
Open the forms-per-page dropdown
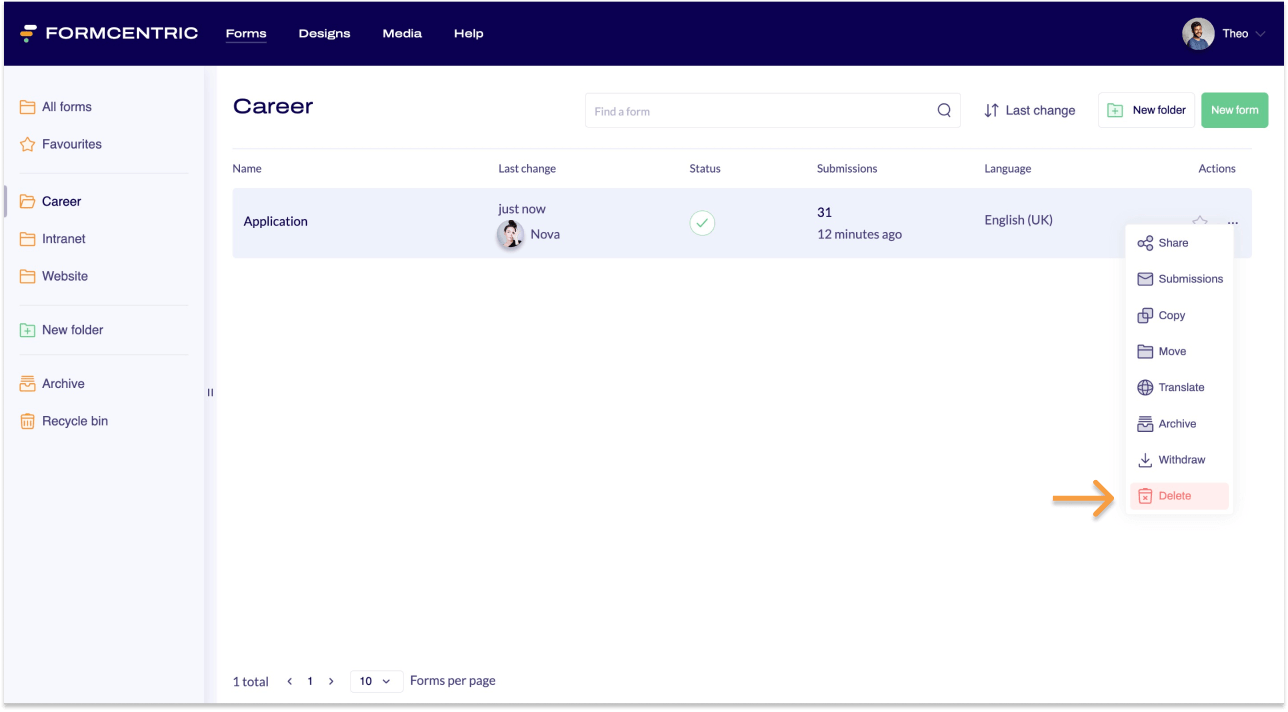click(x=376, y=681)
